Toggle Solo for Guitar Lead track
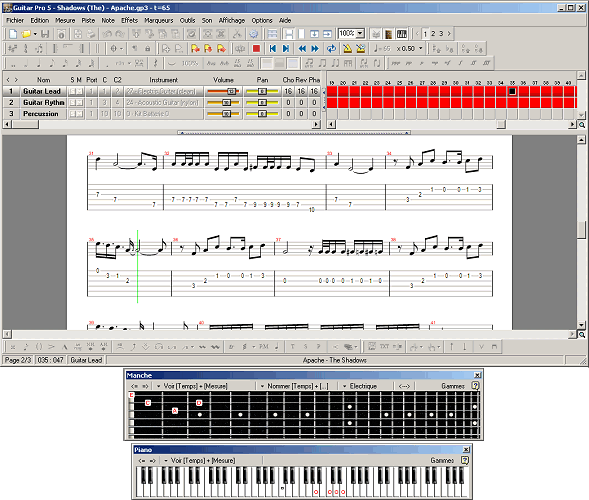589x500 pixels. (73, 91)
